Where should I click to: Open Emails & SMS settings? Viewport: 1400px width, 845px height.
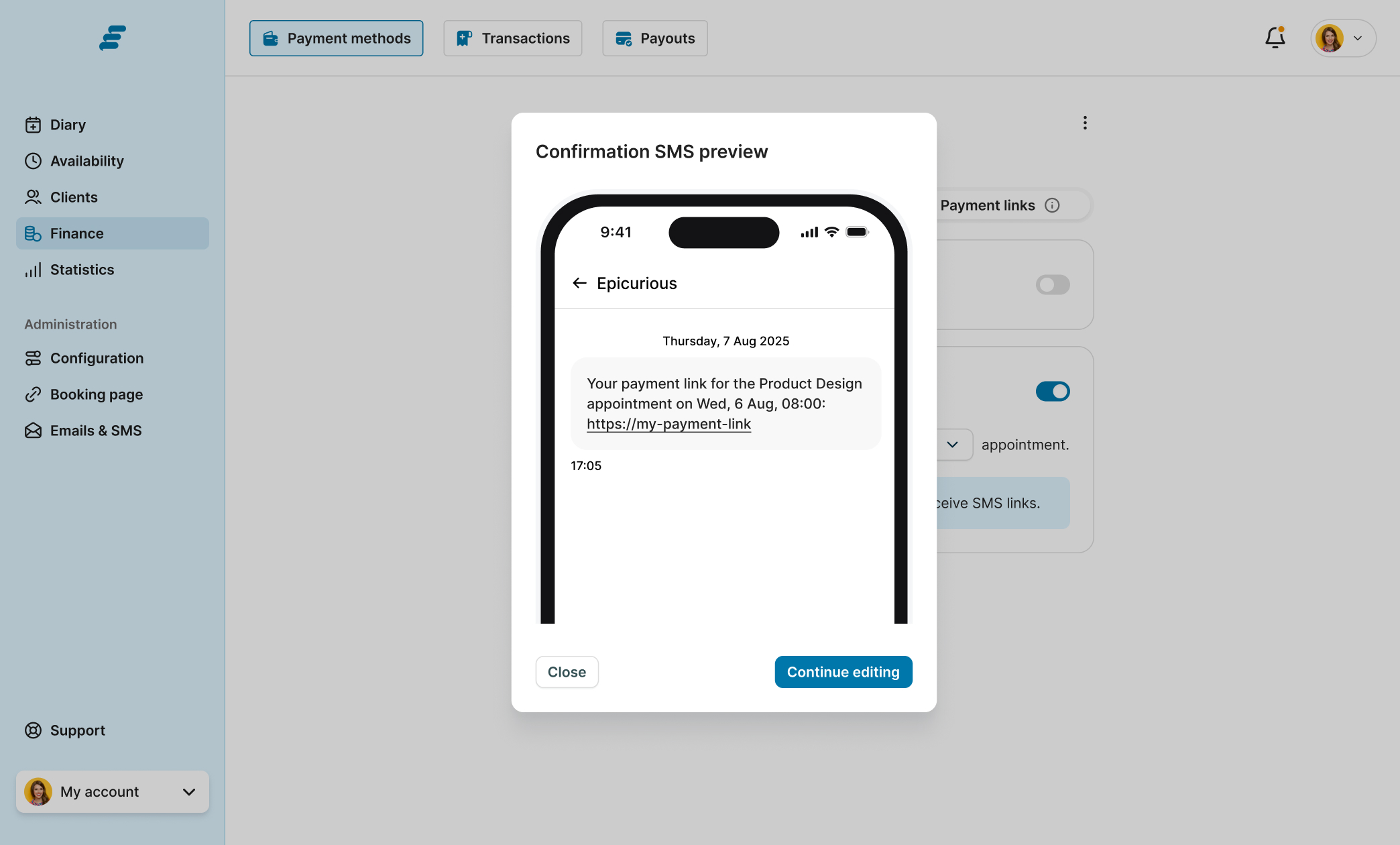pos(95,431)
